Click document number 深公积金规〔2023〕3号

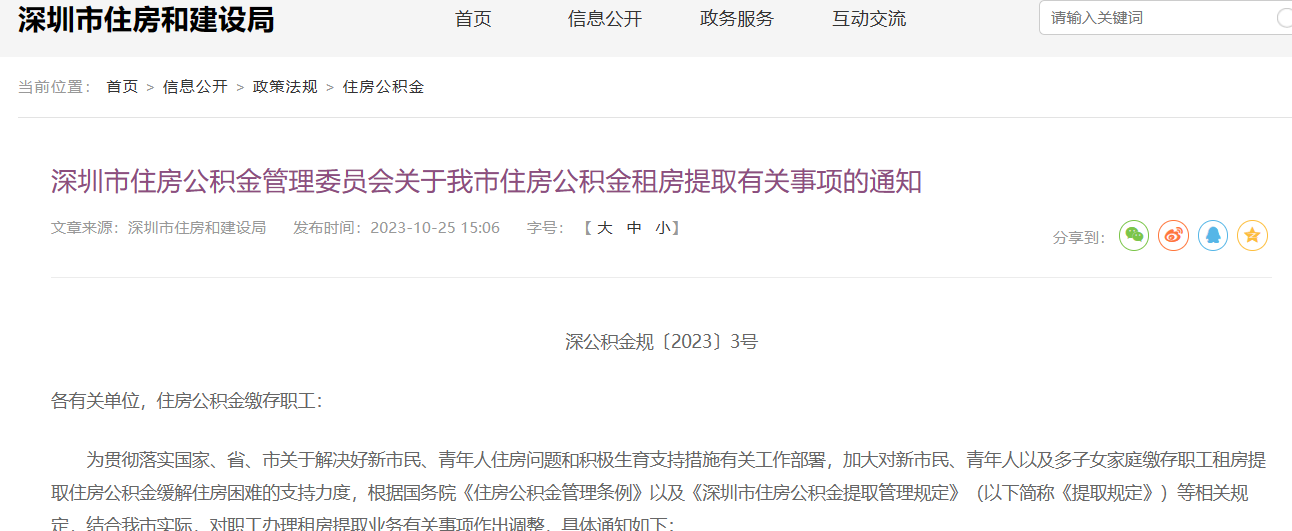[x=661, y=342]
